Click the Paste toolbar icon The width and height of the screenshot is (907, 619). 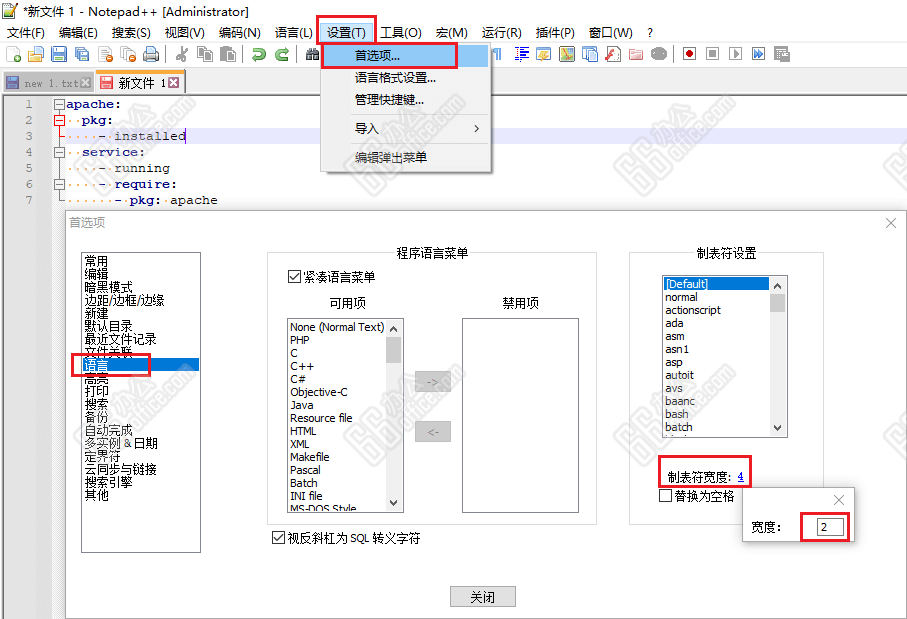coord(228,54)
